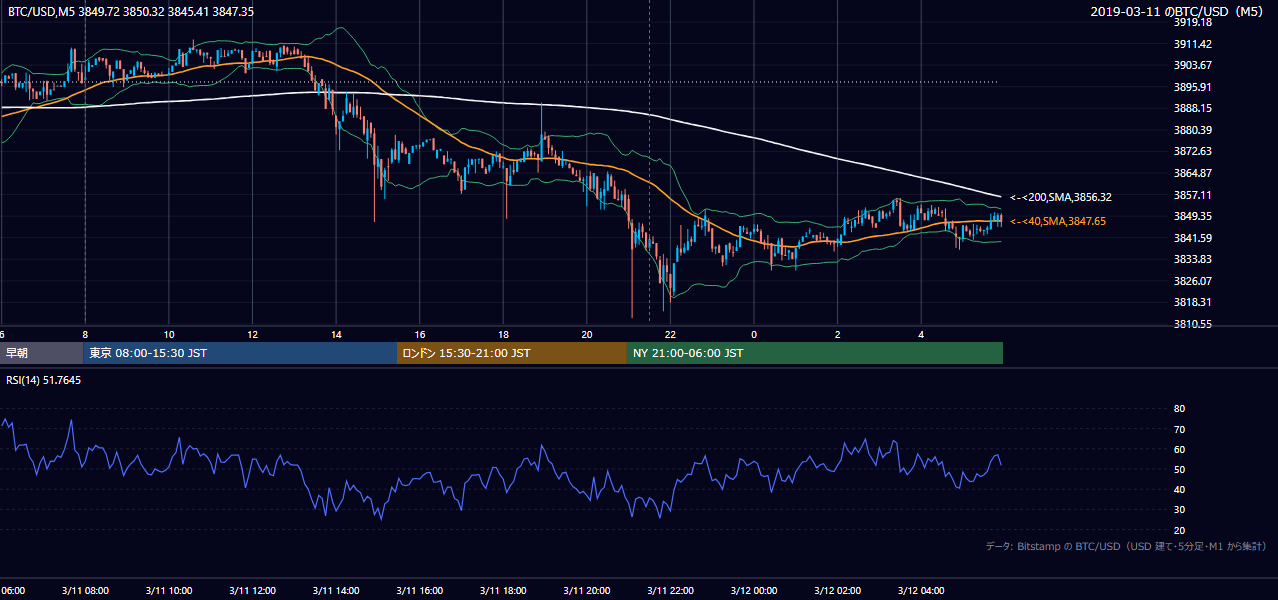This screenshot has width=1278, height=600.
Task: Click price axis value 3895.91
Action: (x=1193, y=87)
